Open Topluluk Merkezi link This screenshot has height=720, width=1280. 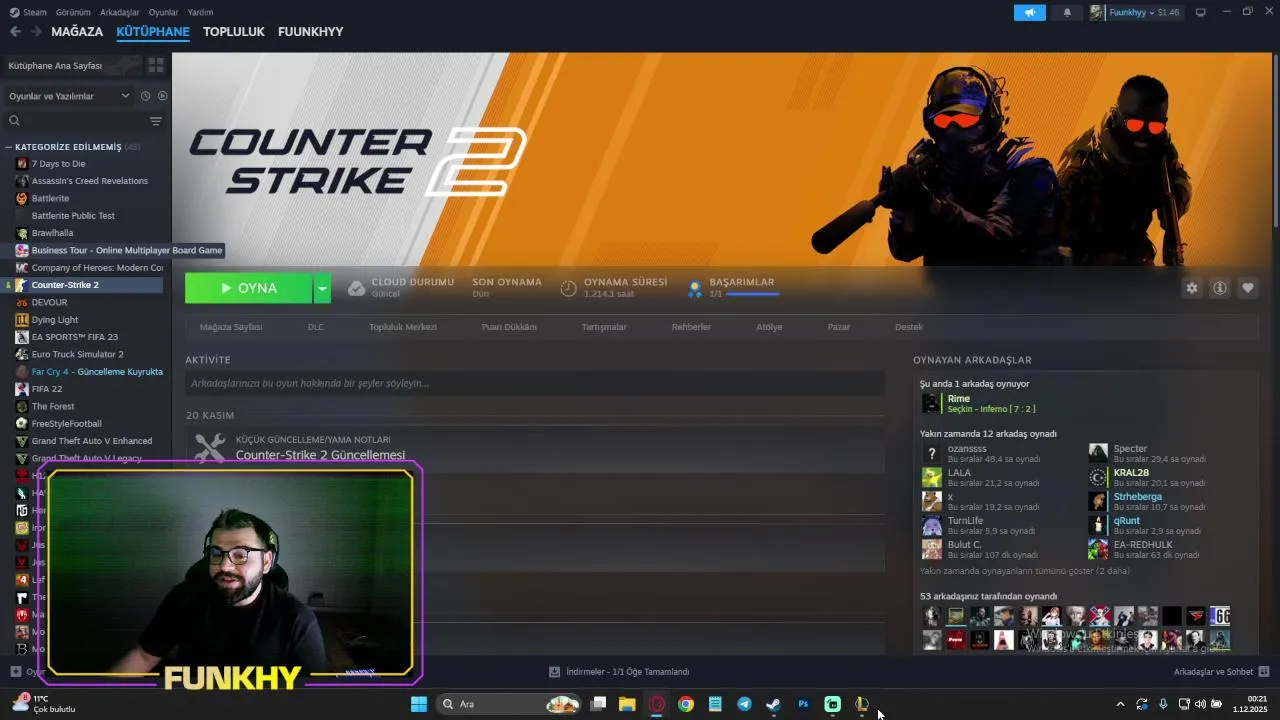[x=403, y=327]
